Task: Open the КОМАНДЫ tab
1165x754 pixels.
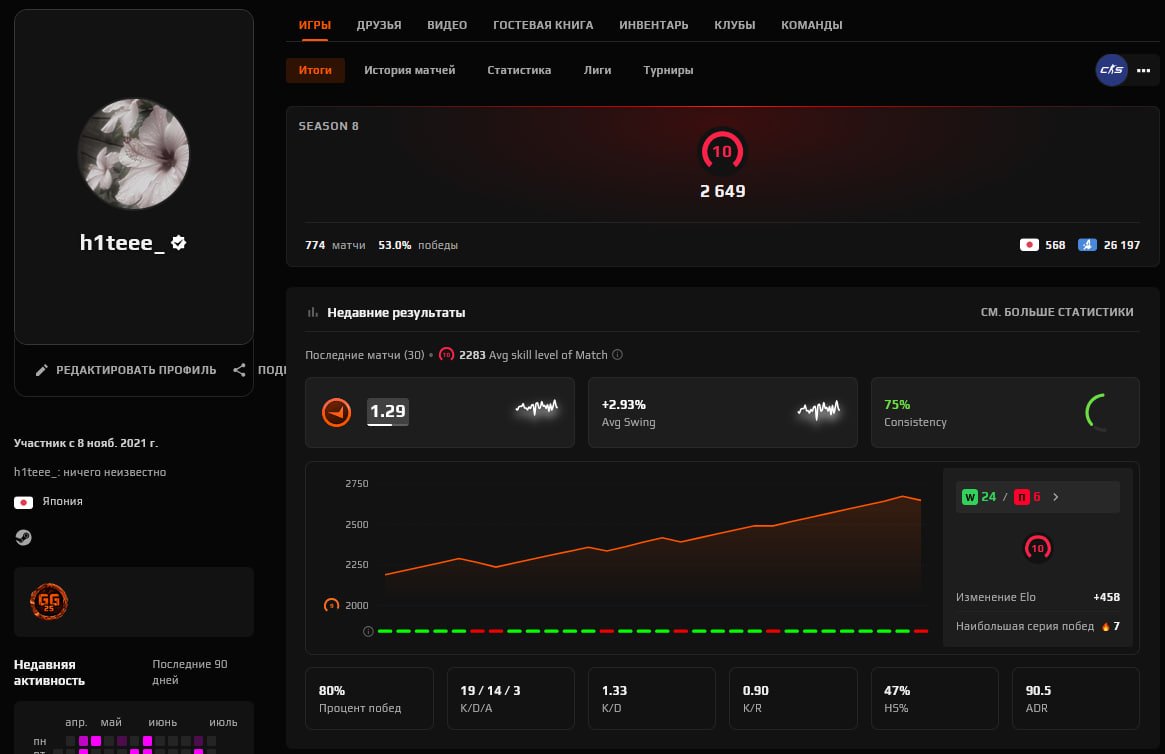Action: 811,25
